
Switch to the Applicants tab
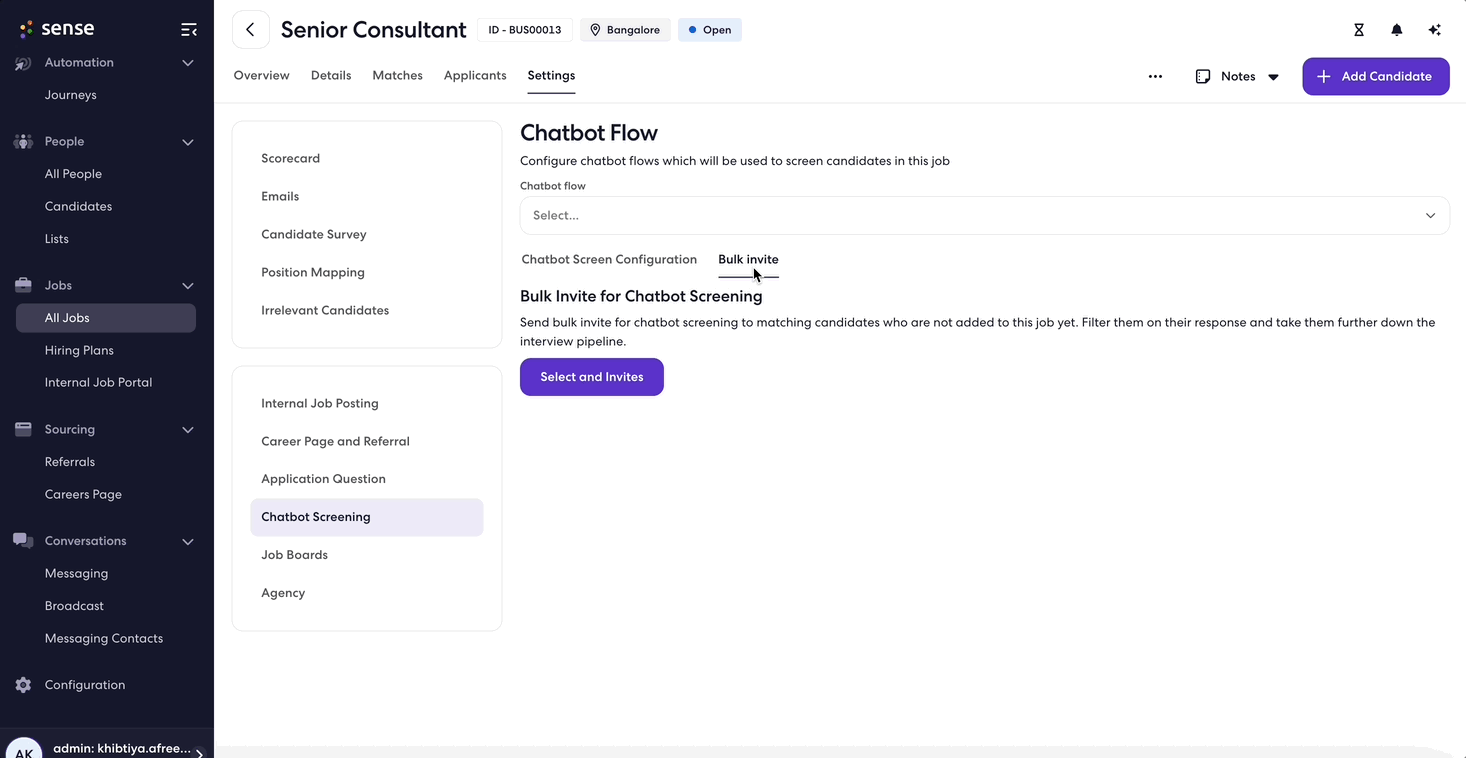point(475,76)
